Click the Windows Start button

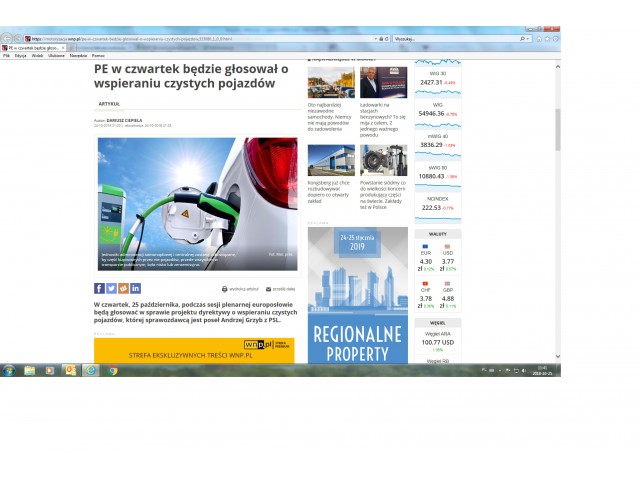pyautogui.click(x=8, y=370)
